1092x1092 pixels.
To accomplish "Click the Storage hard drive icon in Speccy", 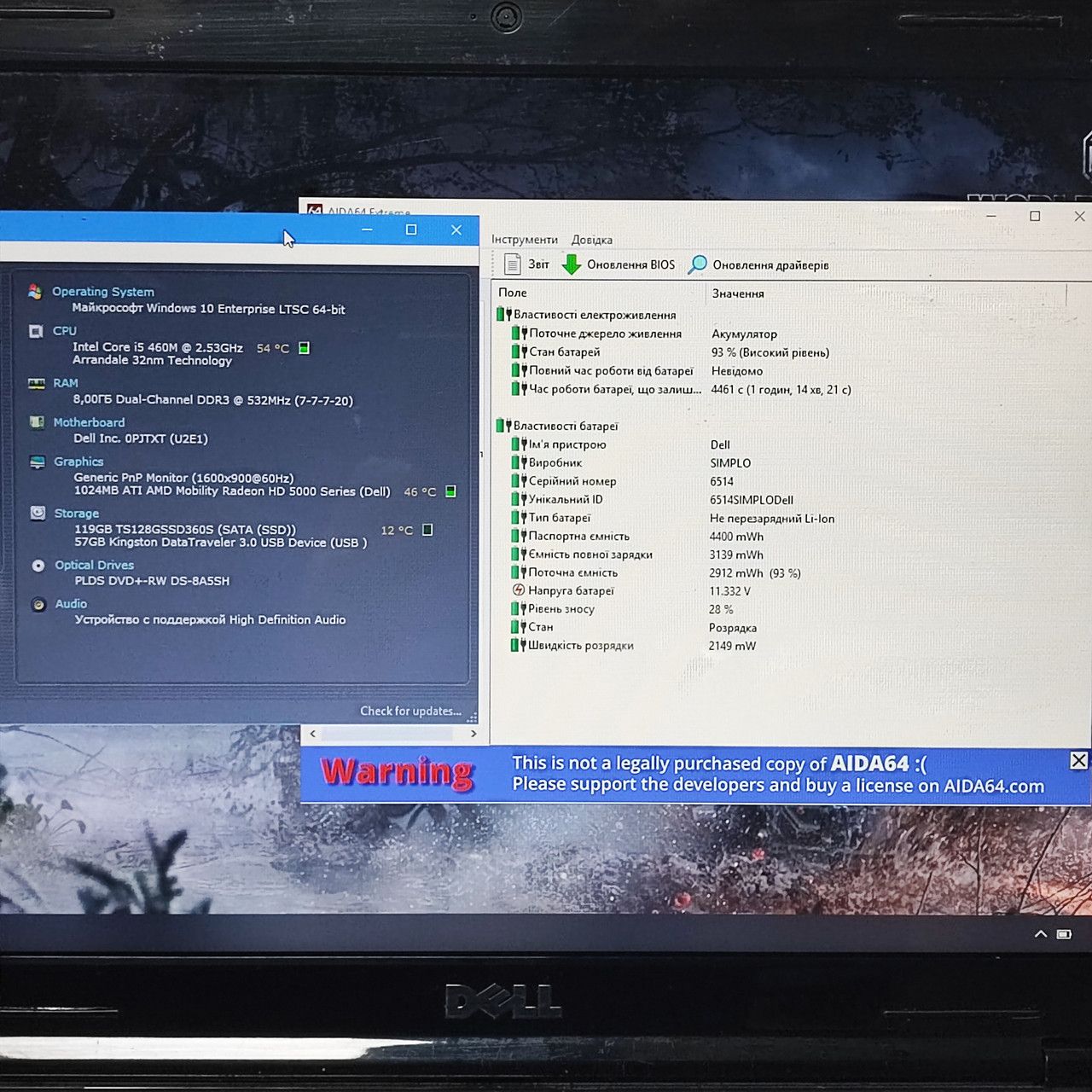I will tap(38, 513).
